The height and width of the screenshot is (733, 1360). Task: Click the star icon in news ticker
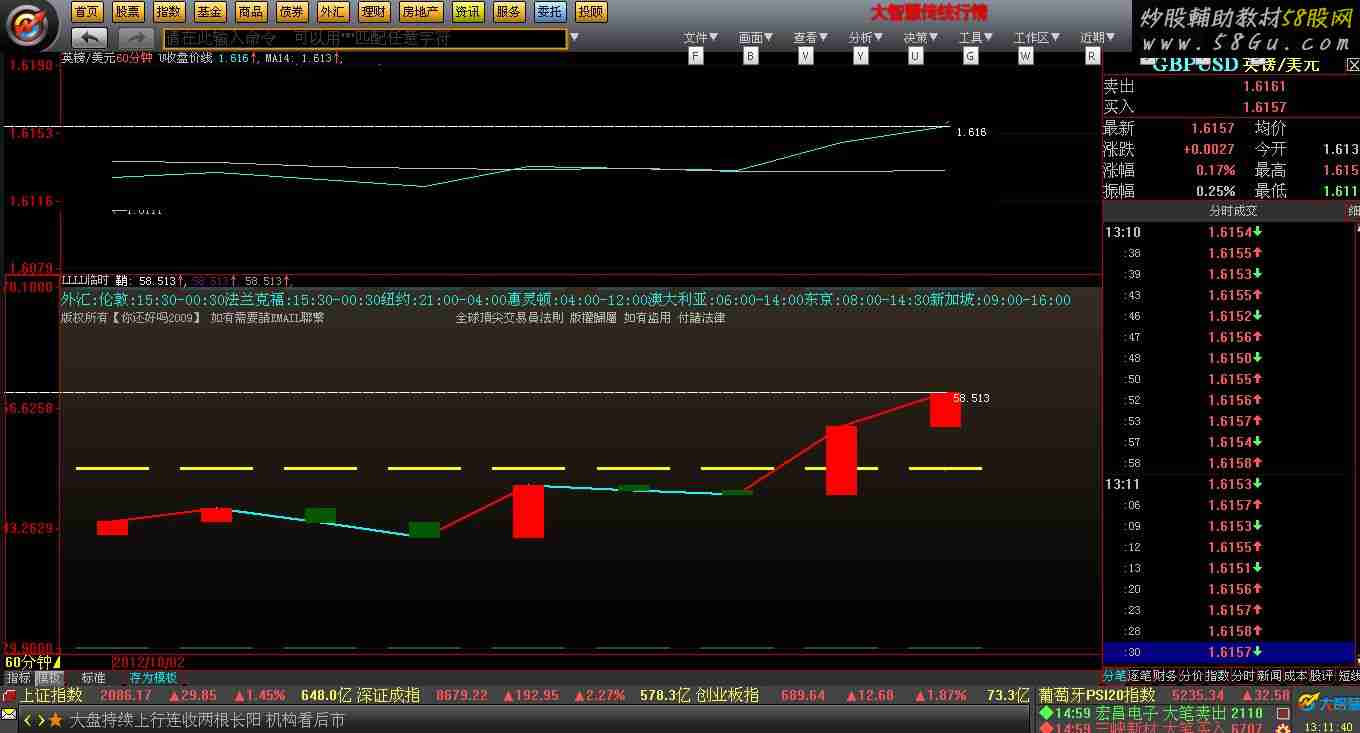(55, 720)
